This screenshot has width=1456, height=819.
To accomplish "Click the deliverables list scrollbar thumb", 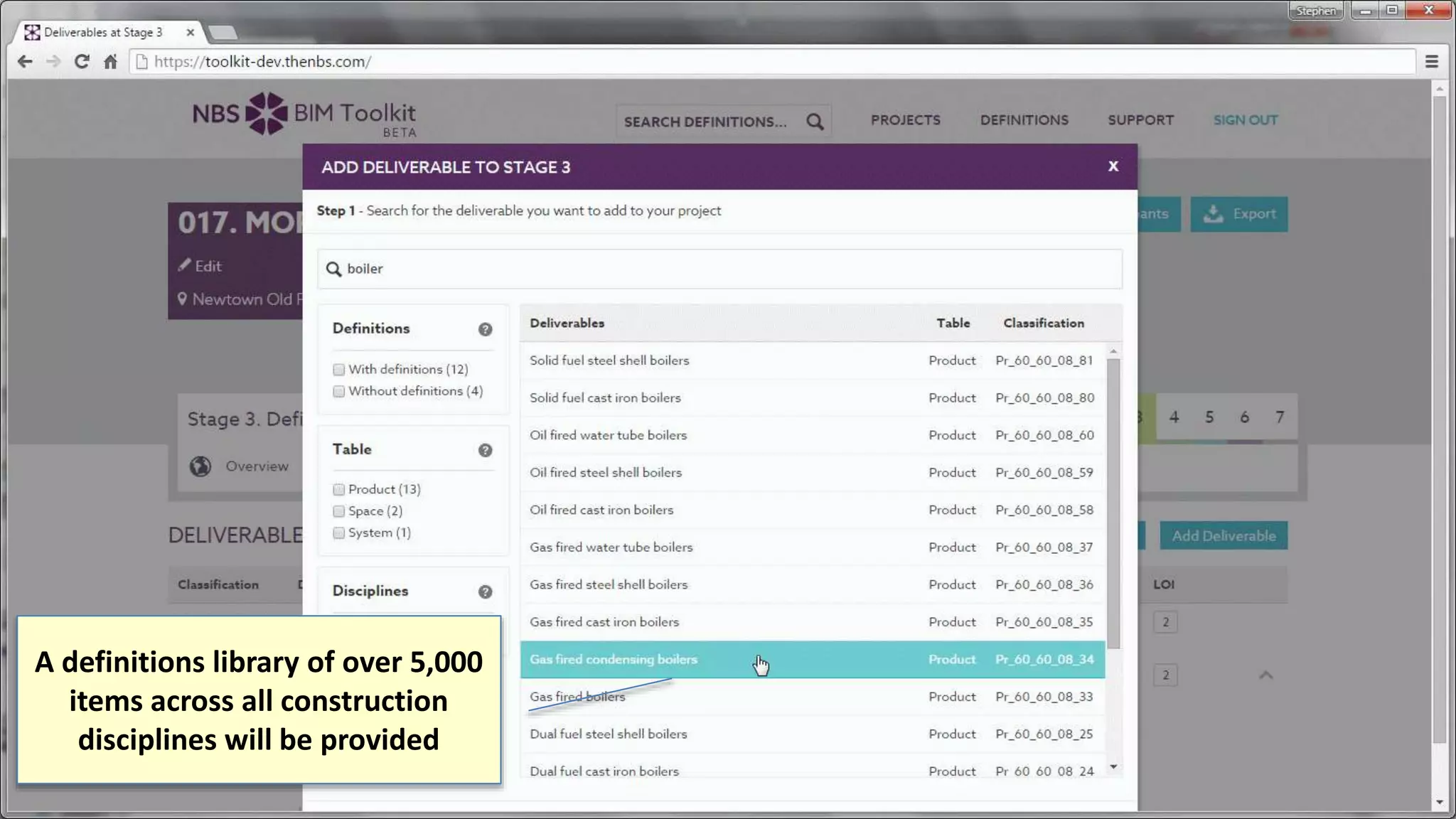I will point(1113,503).
